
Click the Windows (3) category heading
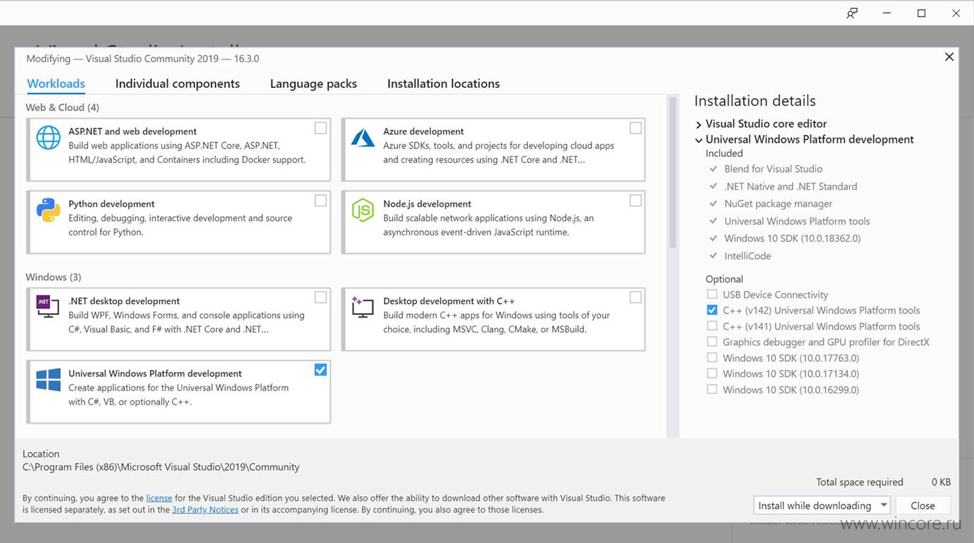53,277
